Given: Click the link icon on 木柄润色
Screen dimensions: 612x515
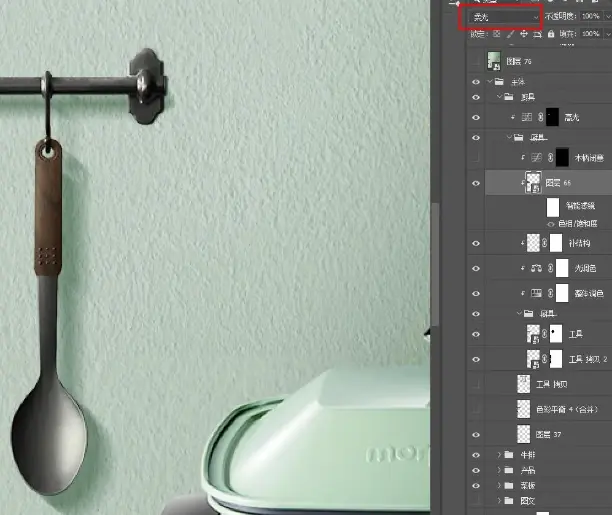Looking at the screenshot, I should pyautogui.click(x=550, y=157).
